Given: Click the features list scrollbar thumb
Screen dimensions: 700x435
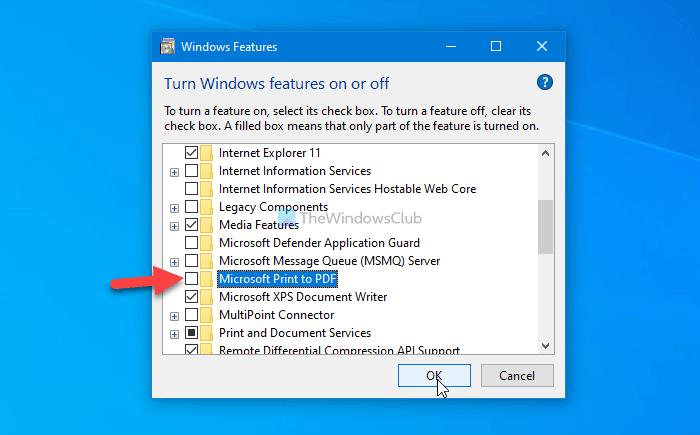Looking at the screenshot, I should click(545, 226).
